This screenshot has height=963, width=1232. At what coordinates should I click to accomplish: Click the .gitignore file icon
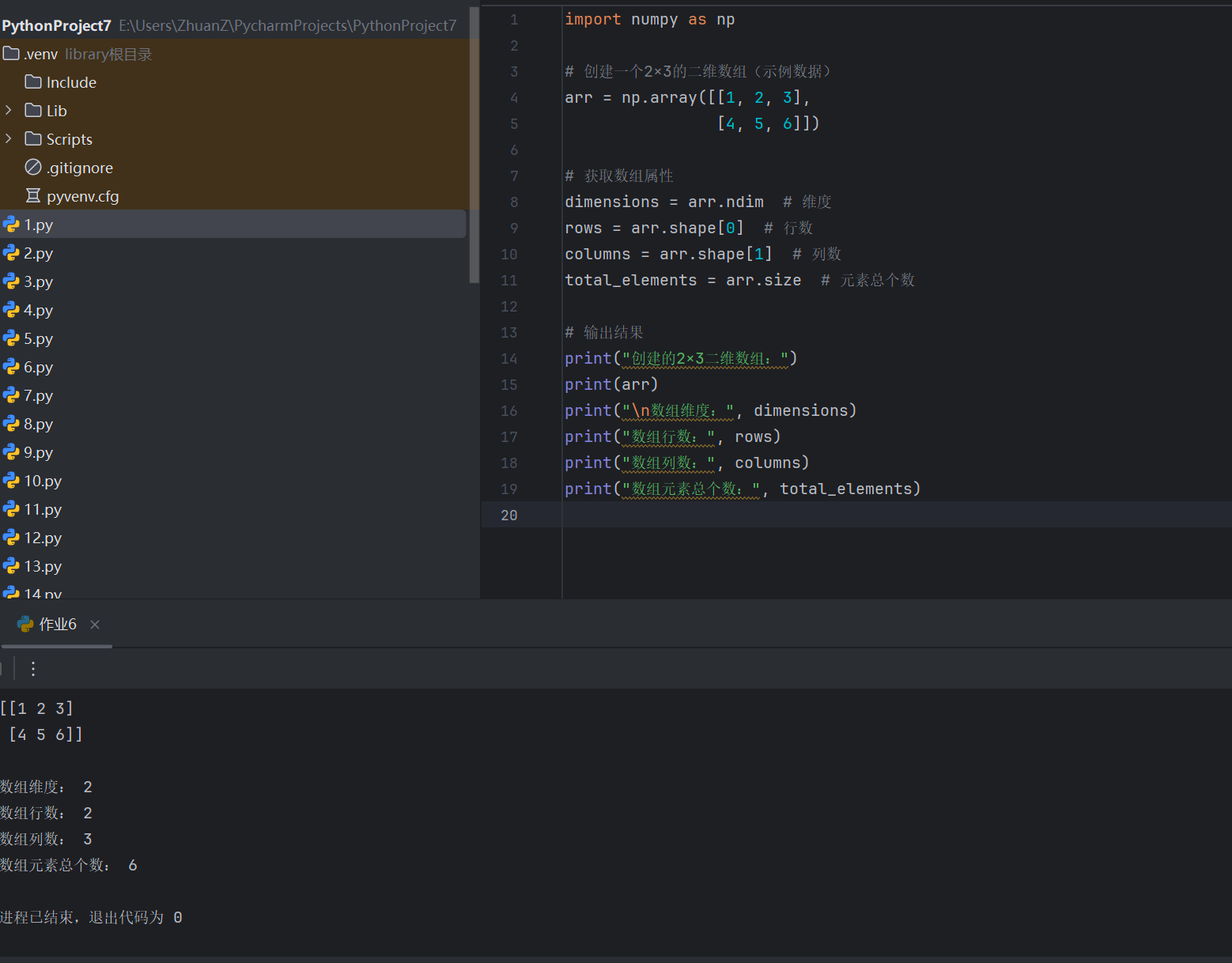32,167
